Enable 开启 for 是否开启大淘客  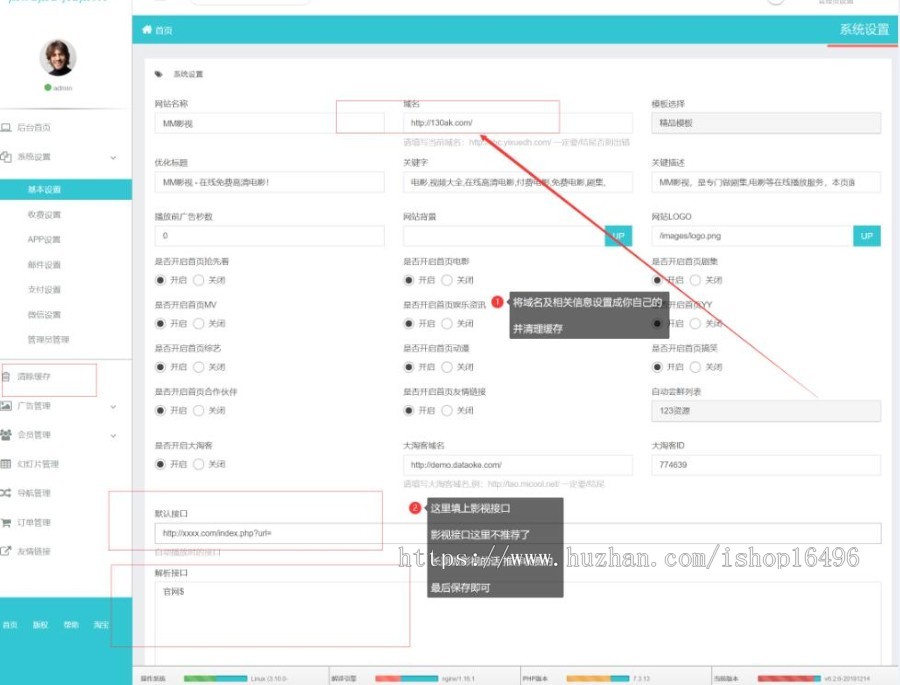coord(160,462)
